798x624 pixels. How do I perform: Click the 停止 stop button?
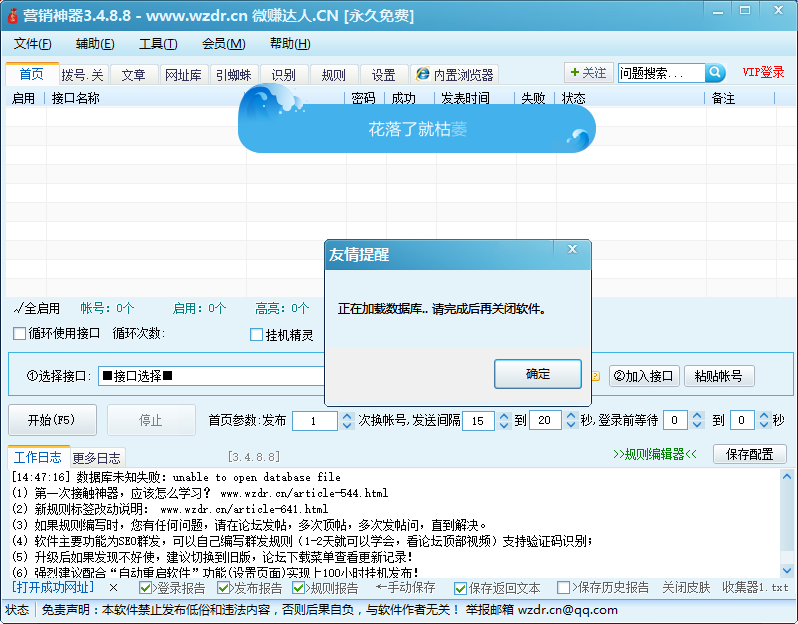coord(151,420)
